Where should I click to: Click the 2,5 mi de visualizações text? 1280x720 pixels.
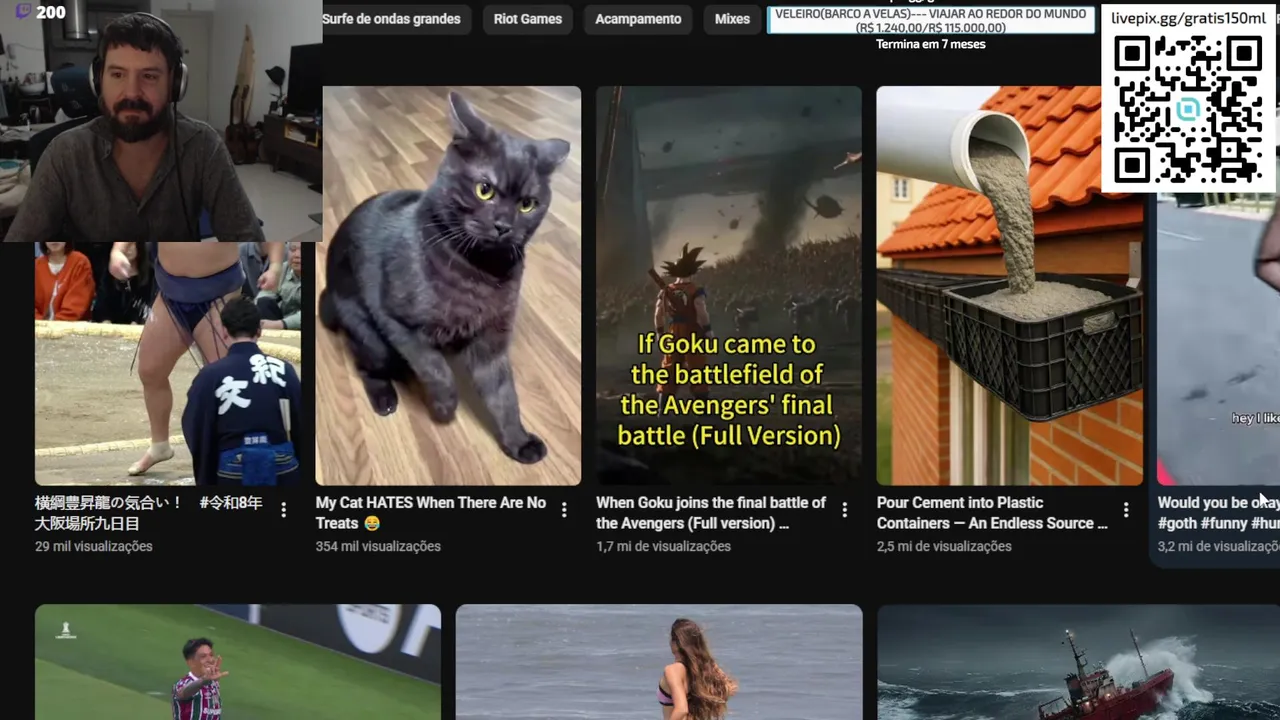click(x=944, y=546)
